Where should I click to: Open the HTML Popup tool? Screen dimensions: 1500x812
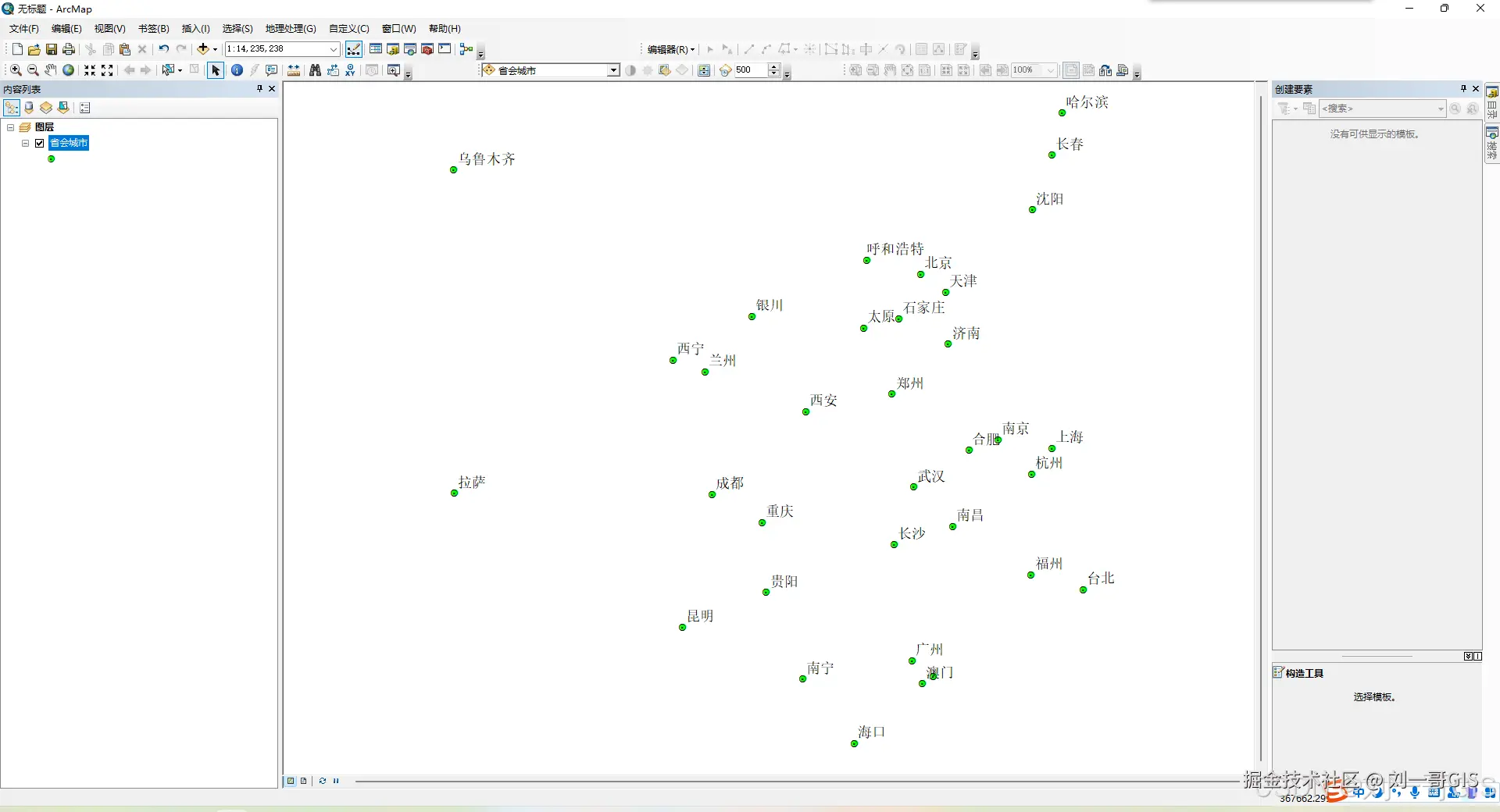(271, 70)
